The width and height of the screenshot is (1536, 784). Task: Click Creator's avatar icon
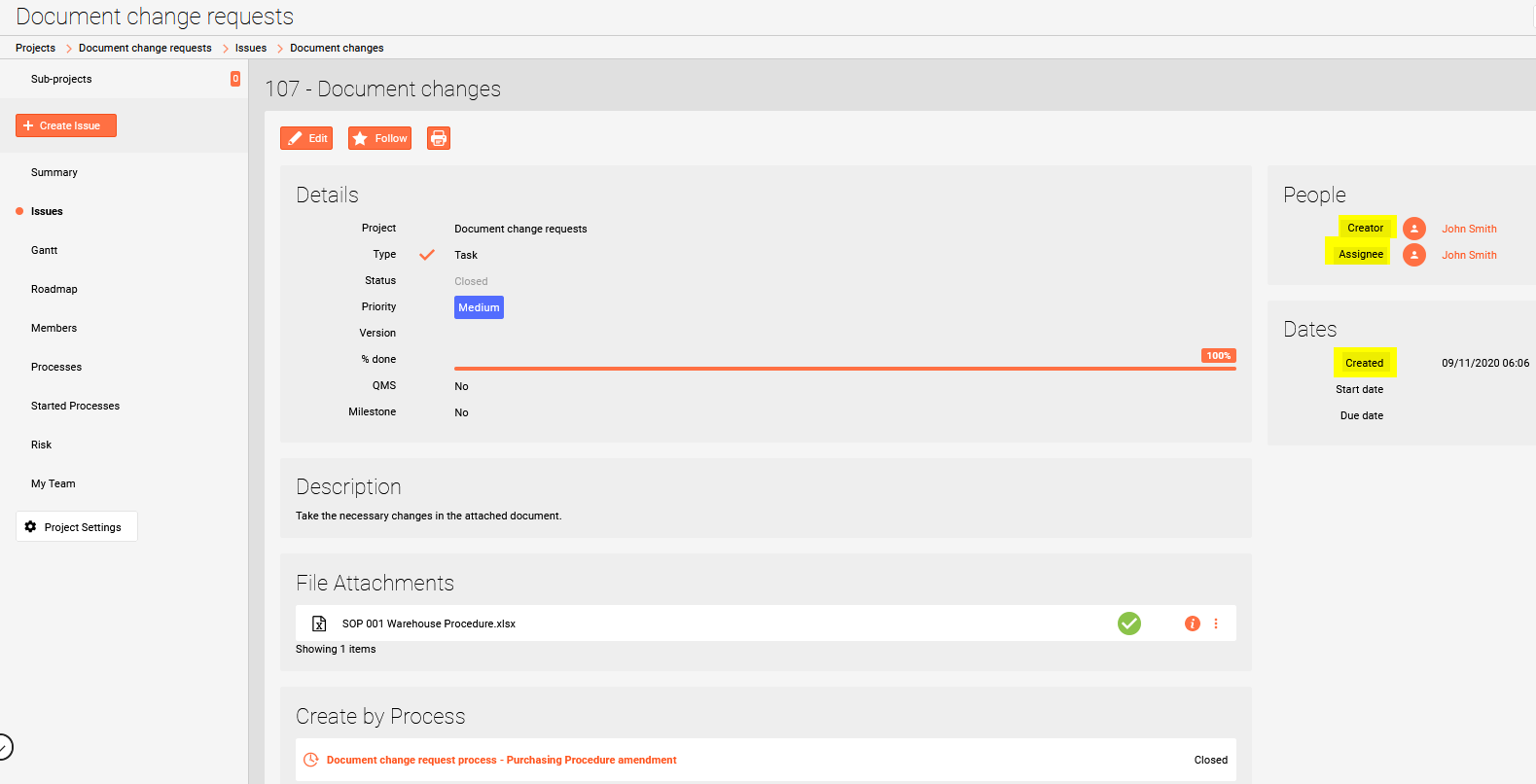(x=1413, y=229)
